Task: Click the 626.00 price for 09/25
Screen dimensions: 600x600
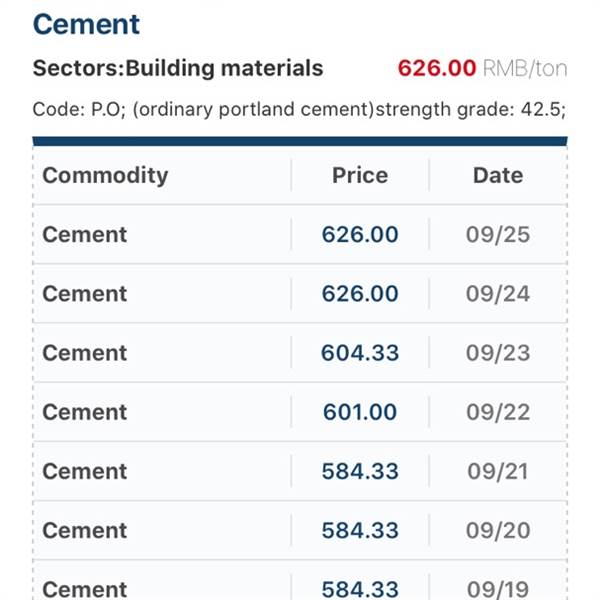Action: 360,234
